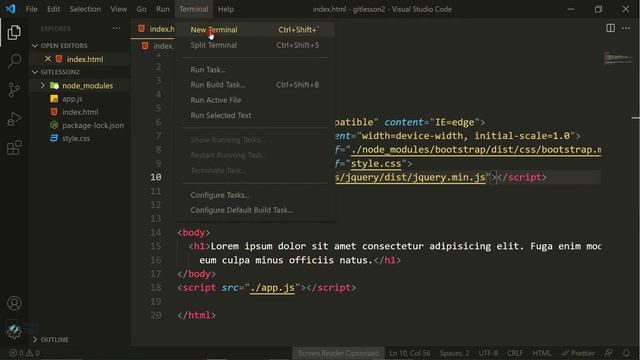The width and height of the screenshot is (640, 360).
Task: Click the style.css file icon
Action: [54, 138]
